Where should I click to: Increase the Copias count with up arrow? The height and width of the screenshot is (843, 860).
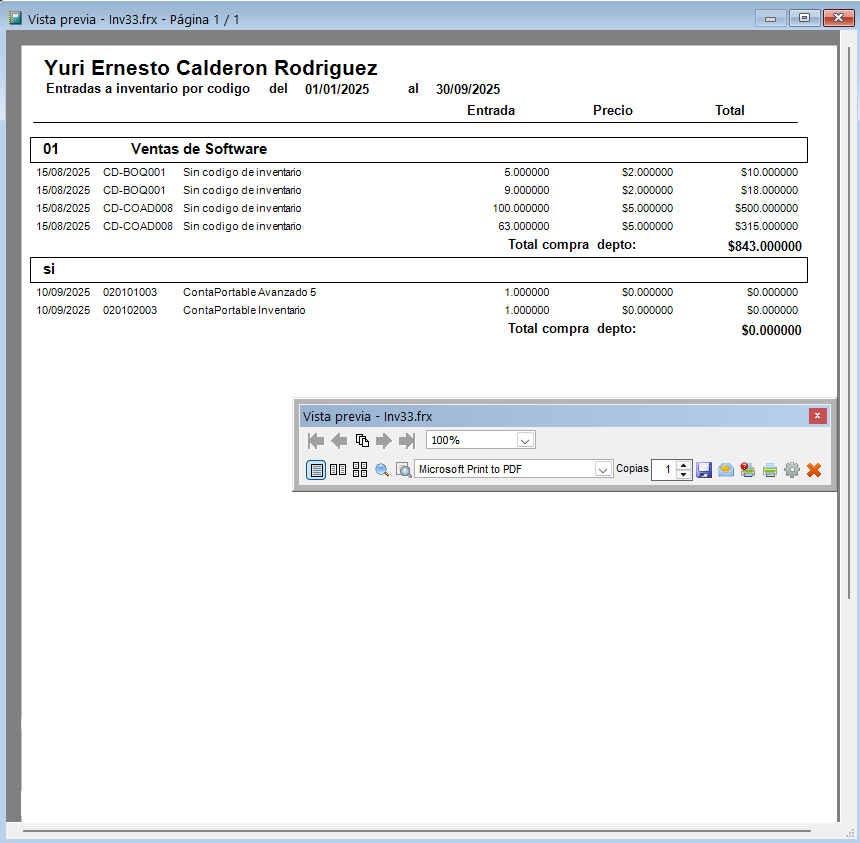[x=683, y=466]
